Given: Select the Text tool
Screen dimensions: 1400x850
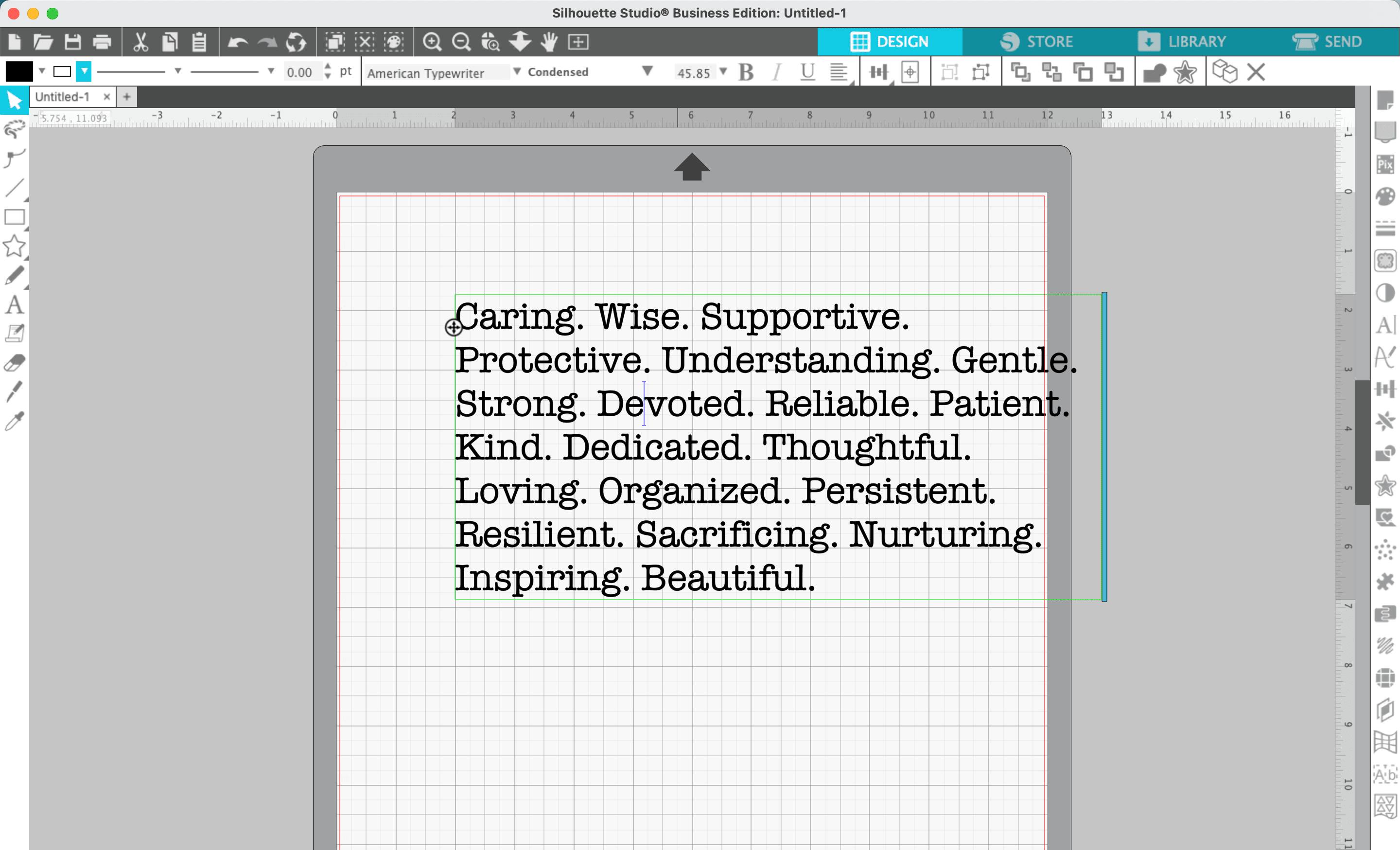Looking at the screenshot, I should point(14,306).
